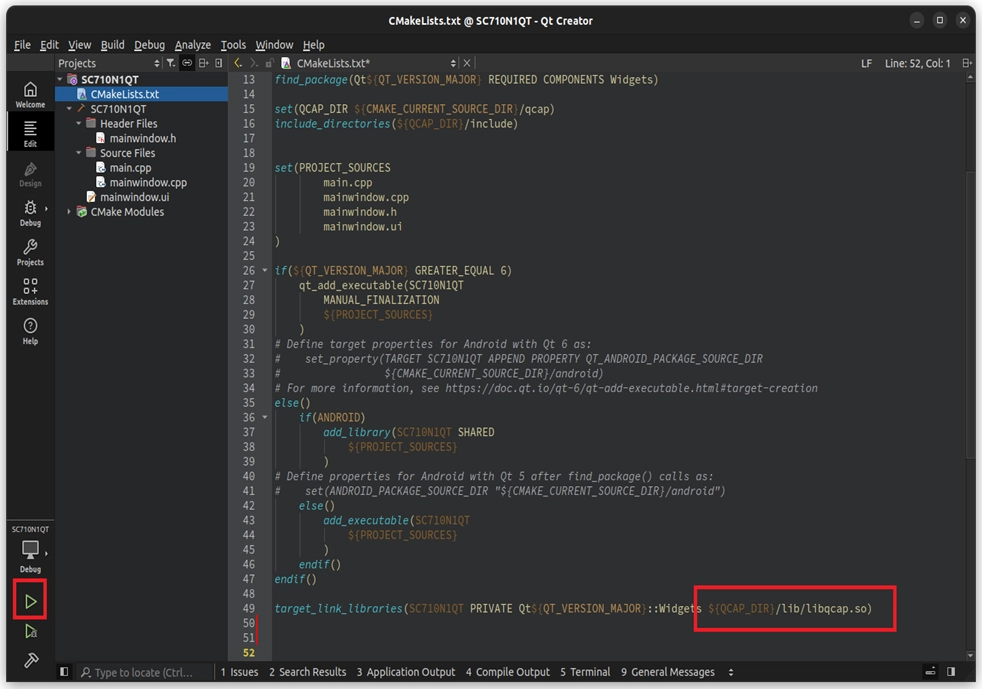The height and width of the screenshot is (689, 982).
Task: Collapse the Header Files folder
Action: (x=79, y=124)
